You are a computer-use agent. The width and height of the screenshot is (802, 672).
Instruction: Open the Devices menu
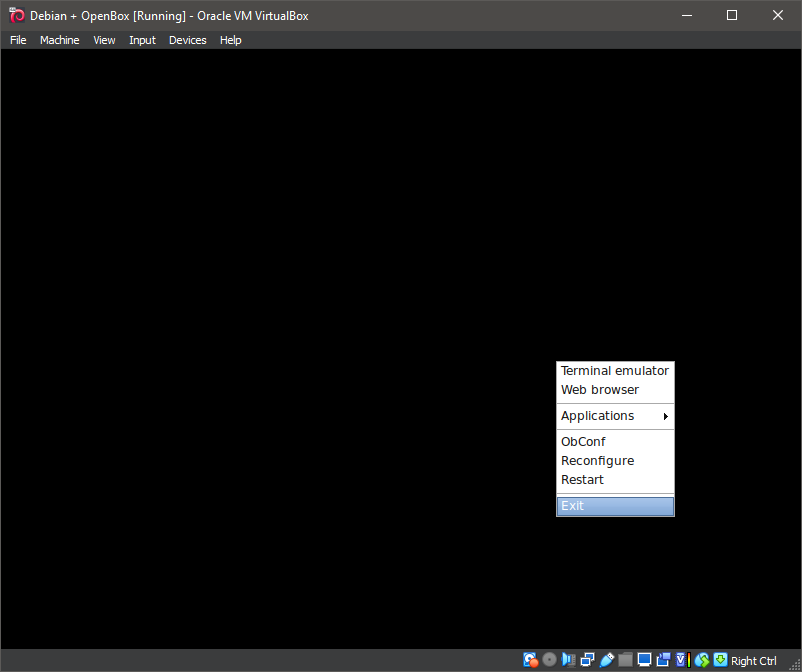[187, 40]
